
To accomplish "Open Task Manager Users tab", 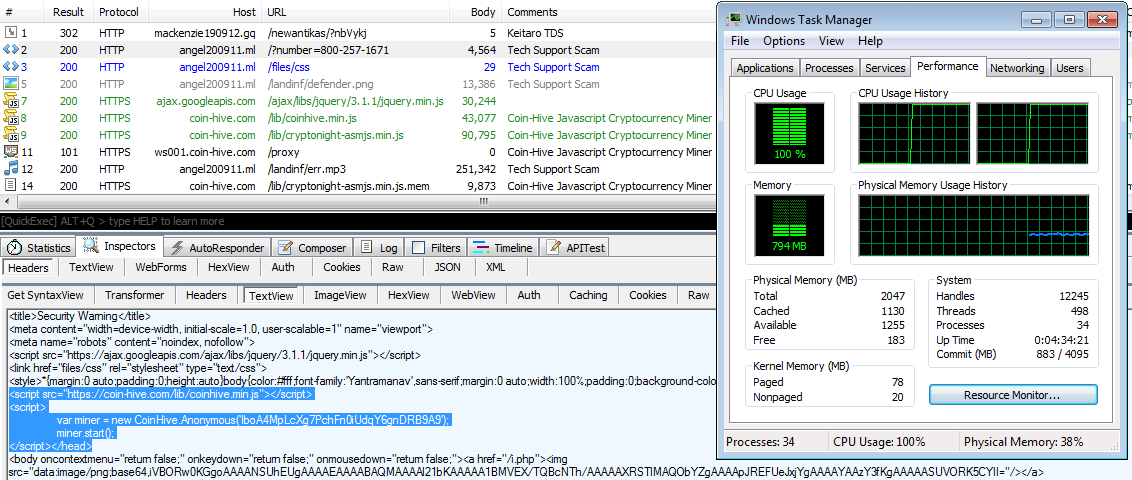I will 1069,68.
